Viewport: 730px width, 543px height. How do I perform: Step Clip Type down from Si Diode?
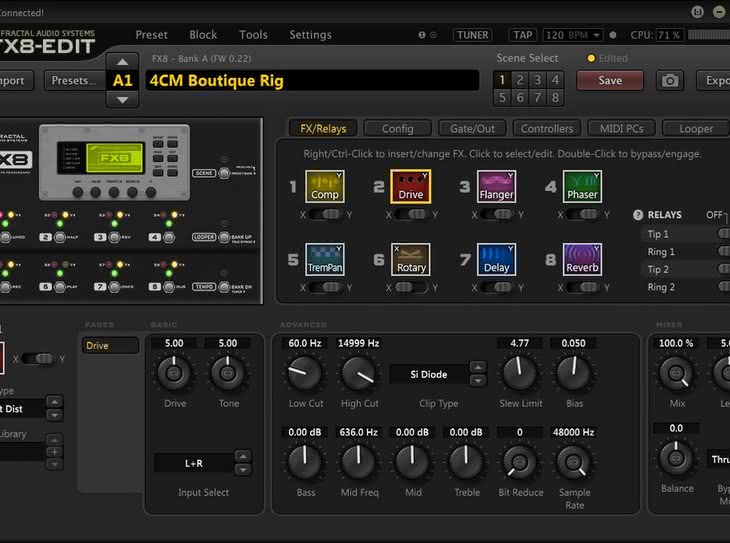[x=478, y=381]
